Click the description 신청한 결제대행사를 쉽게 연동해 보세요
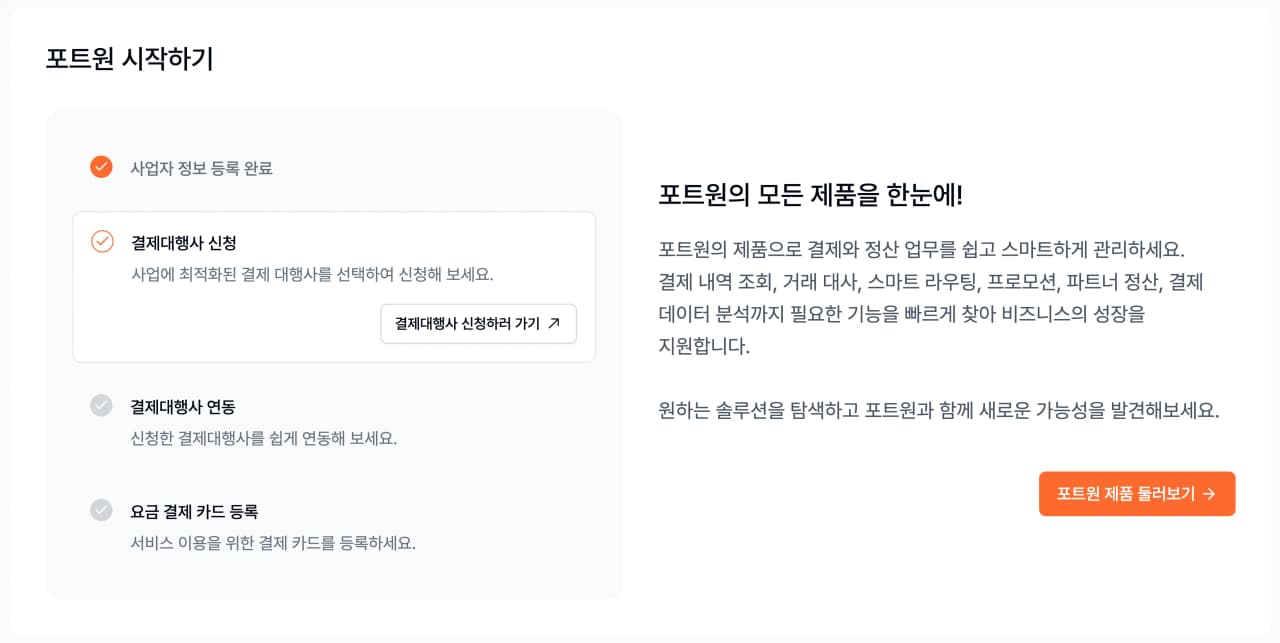Image resolution: width=1280 pixels, height=643 pixels. (264, 438)
